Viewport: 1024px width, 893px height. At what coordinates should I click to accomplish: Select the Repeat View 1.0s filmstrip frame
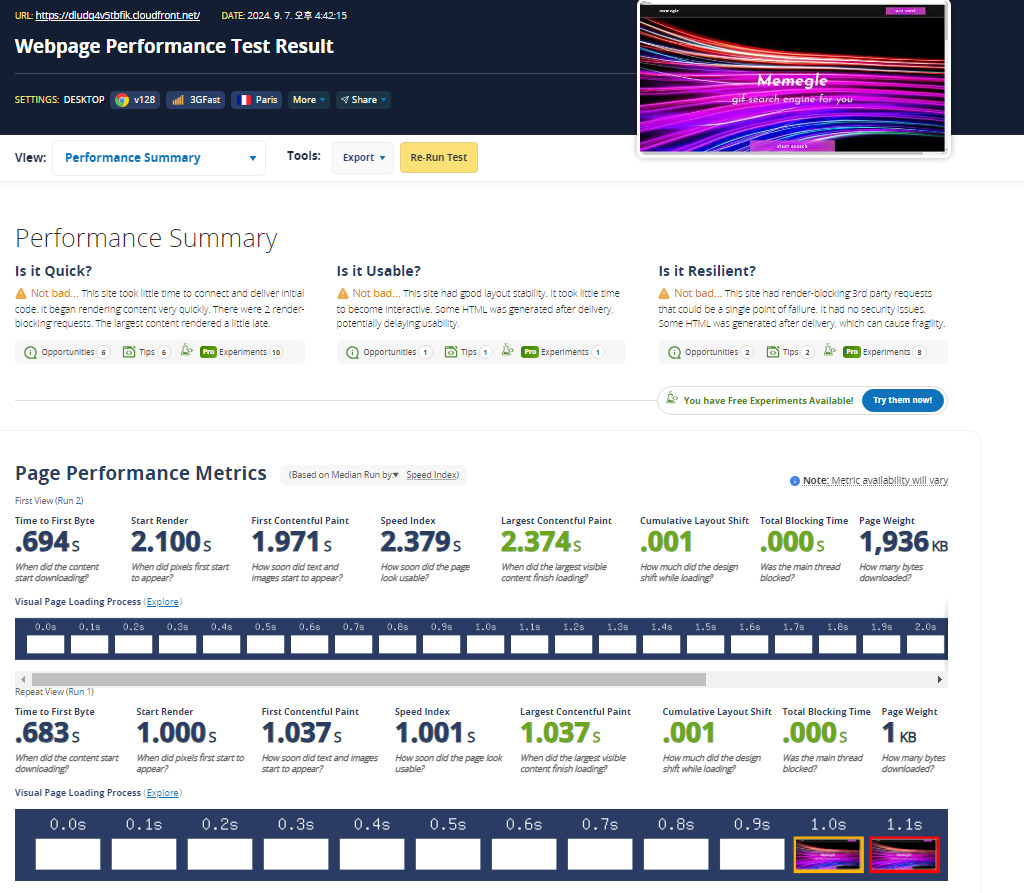[828, 854]
